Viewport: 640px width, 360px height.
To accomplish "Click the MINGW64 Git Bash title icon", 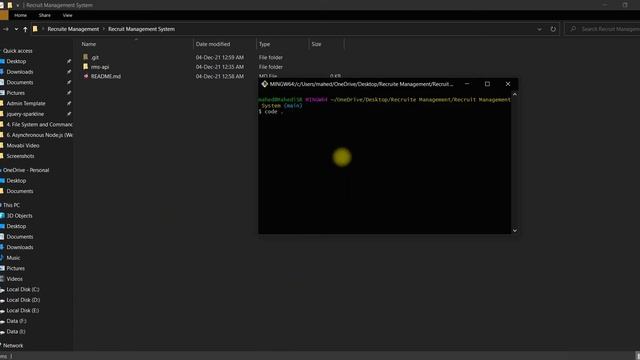I will coord(264,84).
